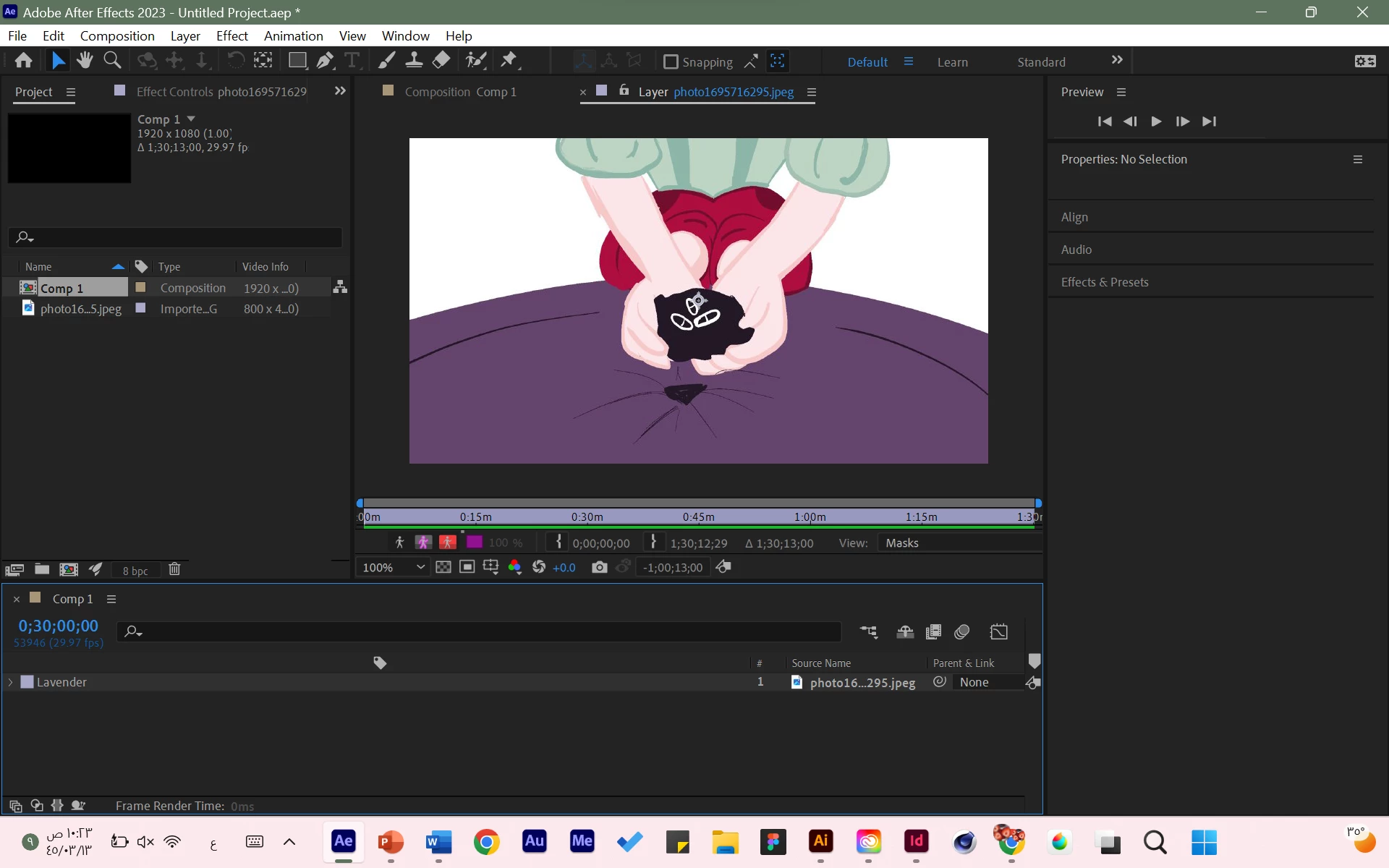Open the Animation menu
This screenshot has height=868, width=1389.
pyautogui.click(x=293, y=35)
